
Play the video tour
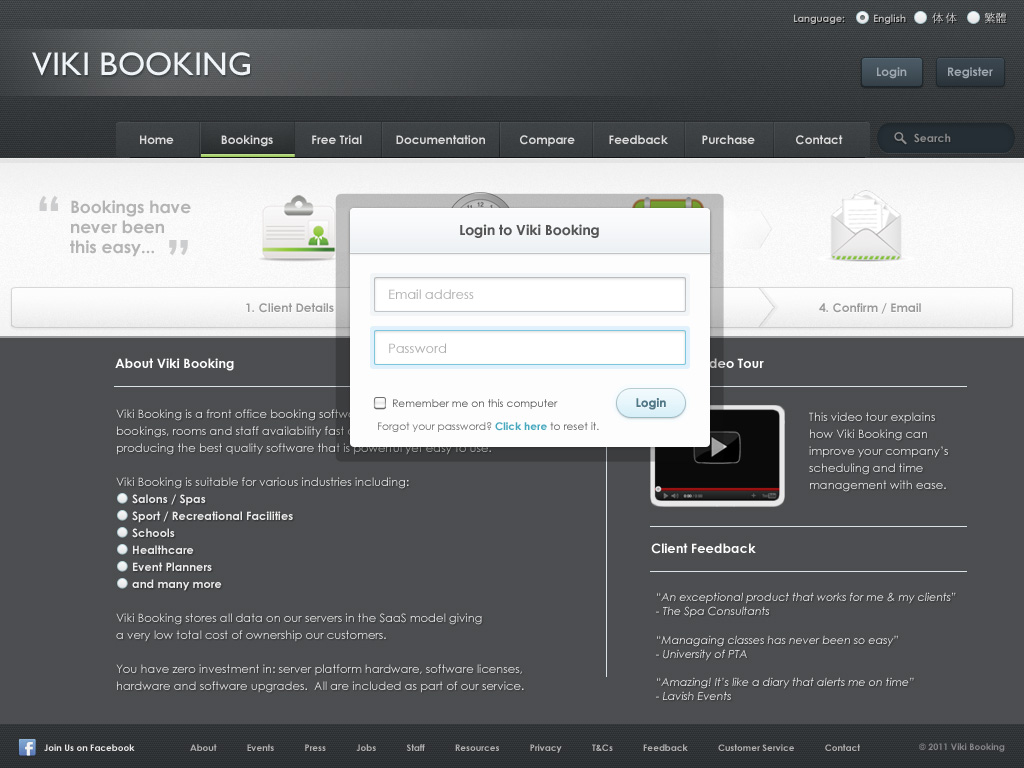pos(717,447)
